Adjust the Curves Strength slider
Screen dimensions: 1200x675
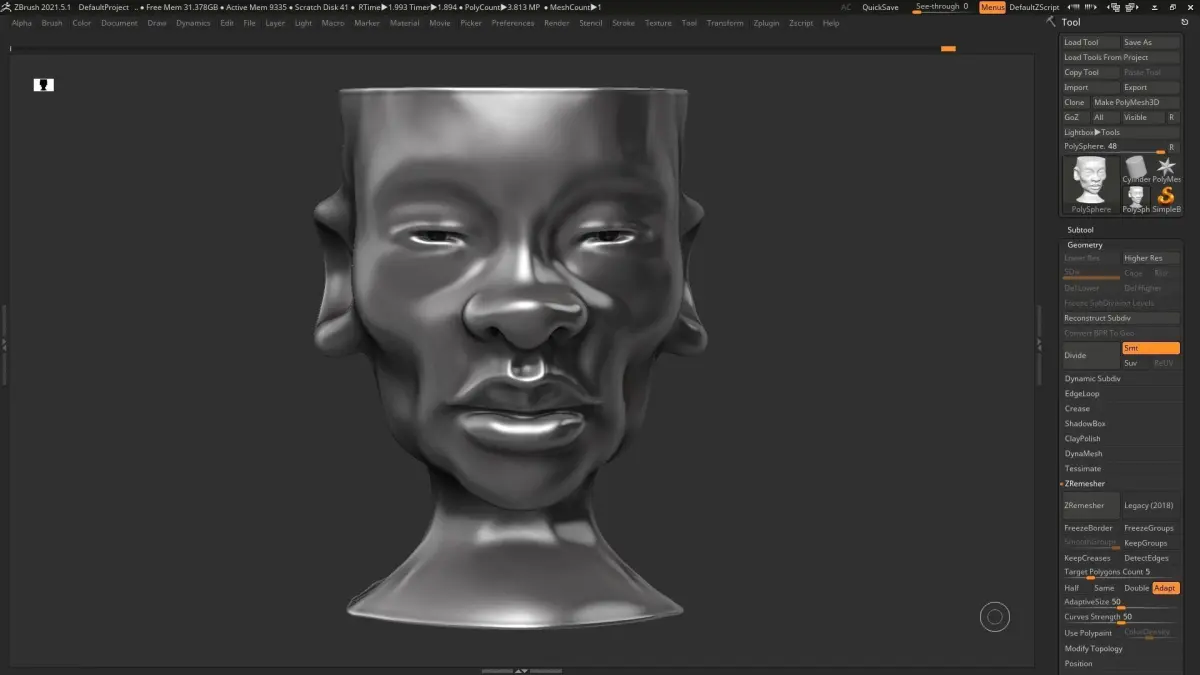coord(1121,618)
